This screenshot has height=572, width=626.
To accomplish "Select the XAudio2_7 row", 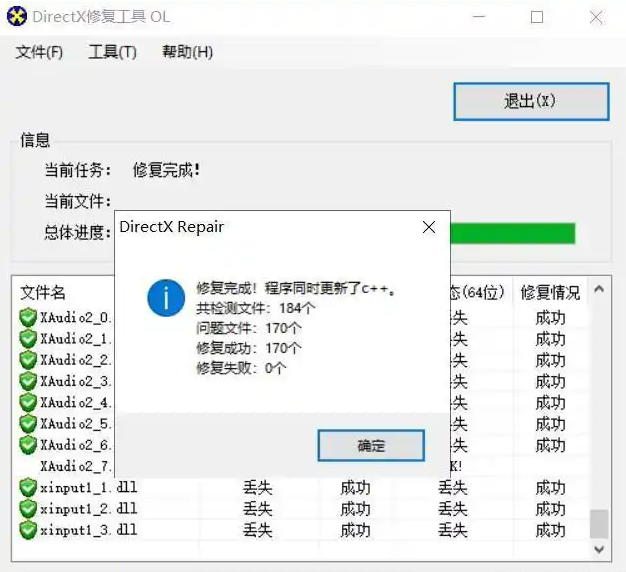I will point(76,466).
